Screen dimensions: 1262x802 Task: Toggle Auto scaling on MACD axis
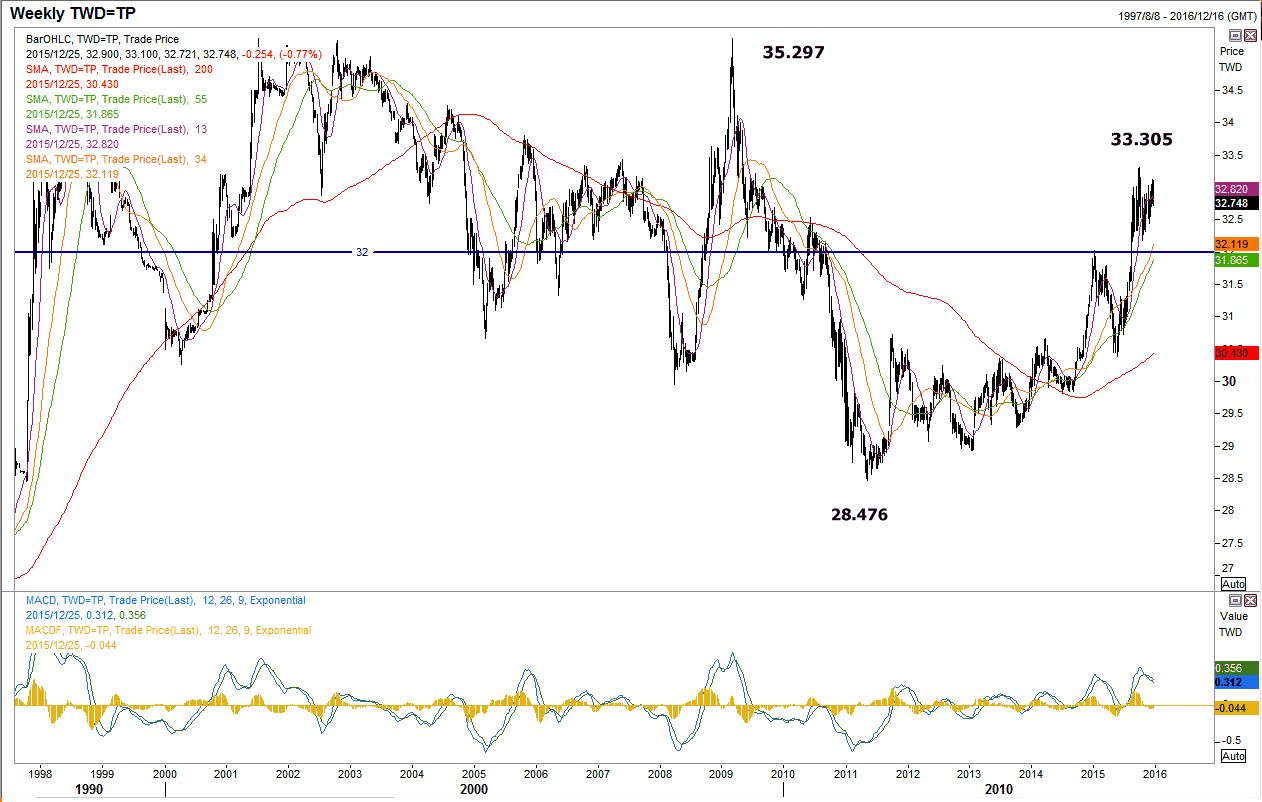coord(1233,756)
